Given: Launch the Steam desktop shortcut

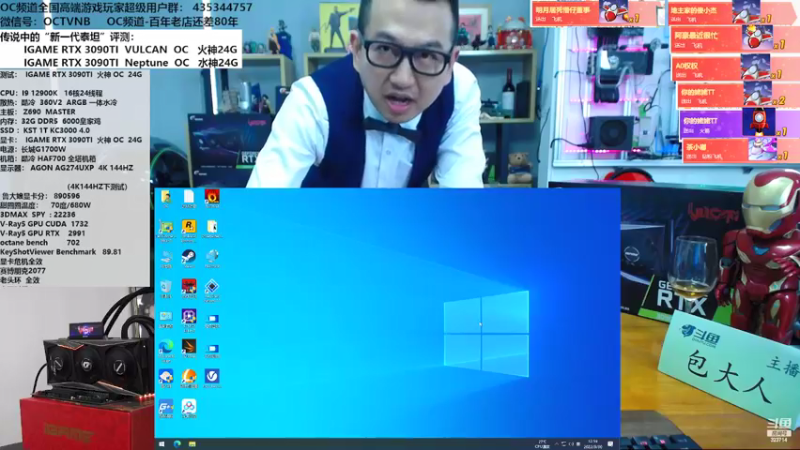Looking at the screenshot, I should (189, 259).
